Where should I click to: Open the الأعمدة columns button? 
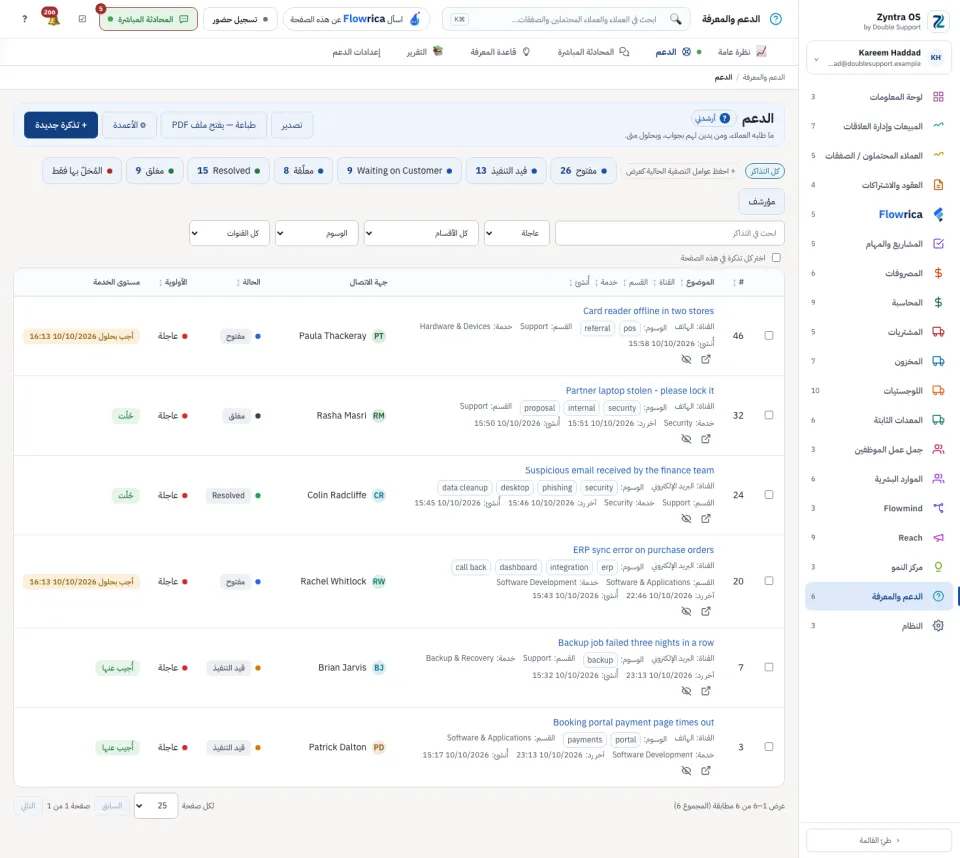129,125
